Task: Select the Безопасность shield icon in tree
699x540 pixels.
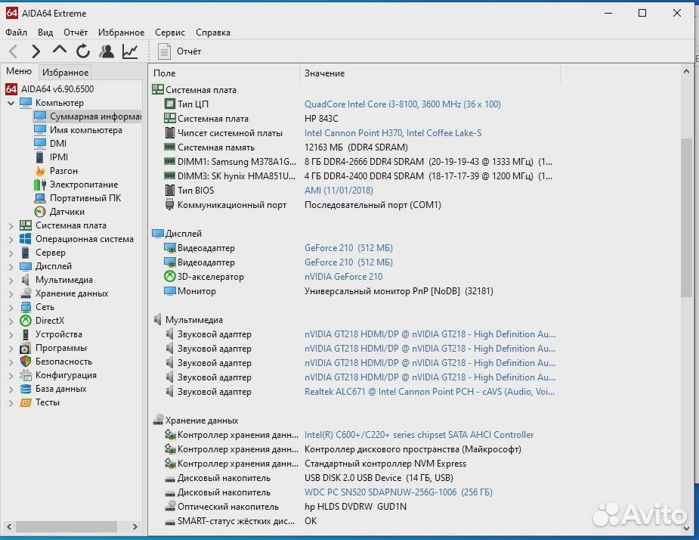Action: (x=25, y=362)
